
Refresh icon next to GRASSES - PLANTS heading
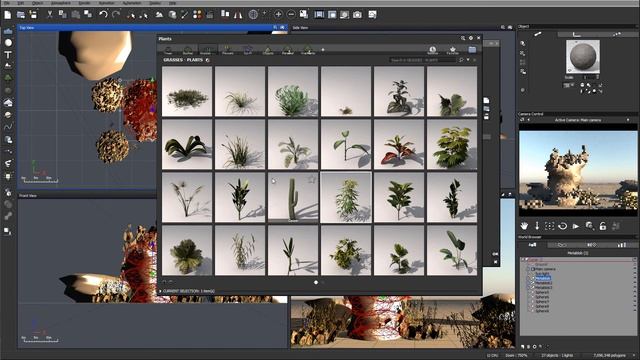[x=208, y=60]
